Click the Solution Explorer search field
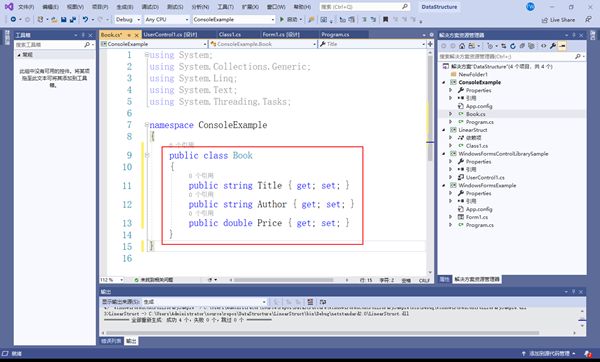The height and width of the screenshot is (362, 600). 511,56
